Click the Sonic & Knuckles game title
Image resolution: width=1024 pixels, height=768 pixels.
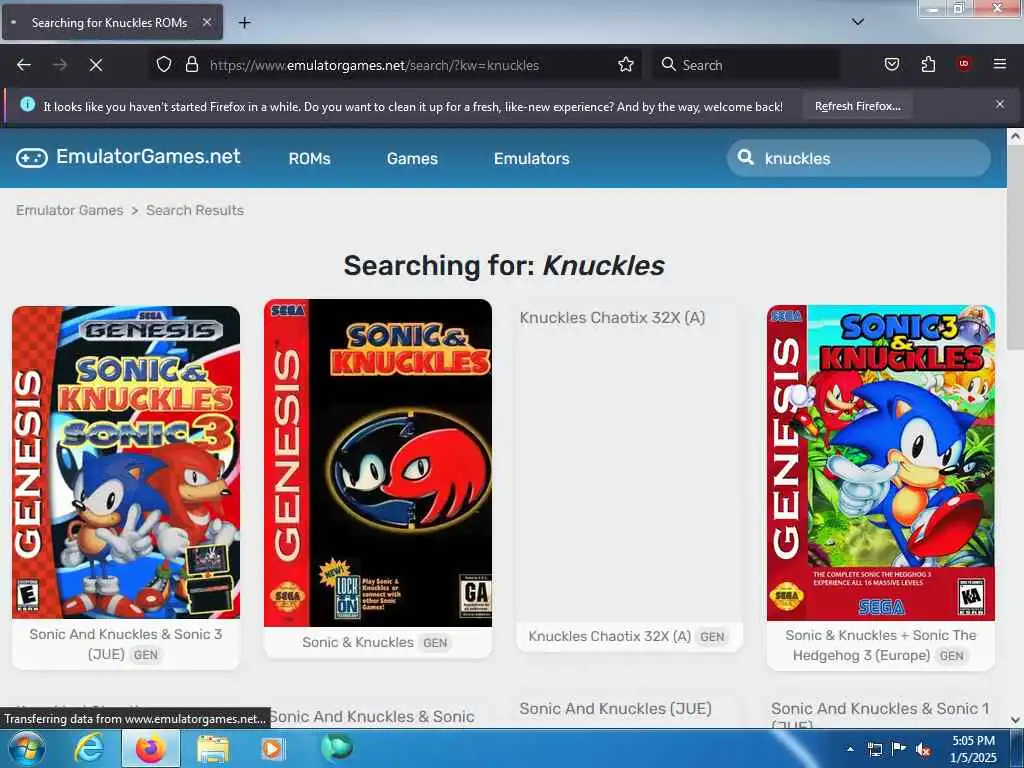358,643
